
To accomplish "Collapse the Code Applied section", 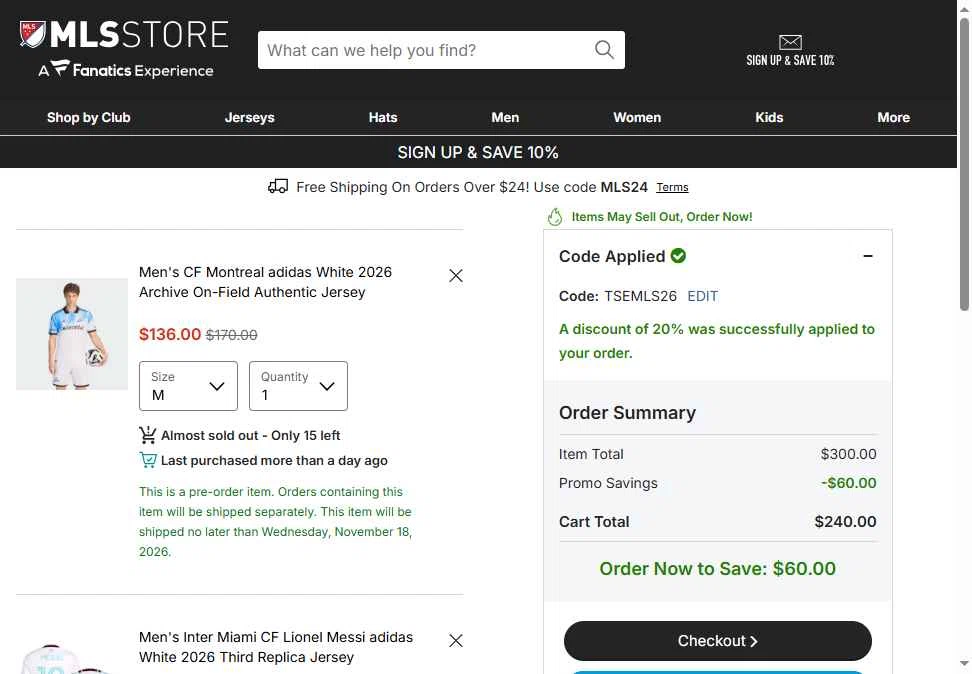I will 868,255.
